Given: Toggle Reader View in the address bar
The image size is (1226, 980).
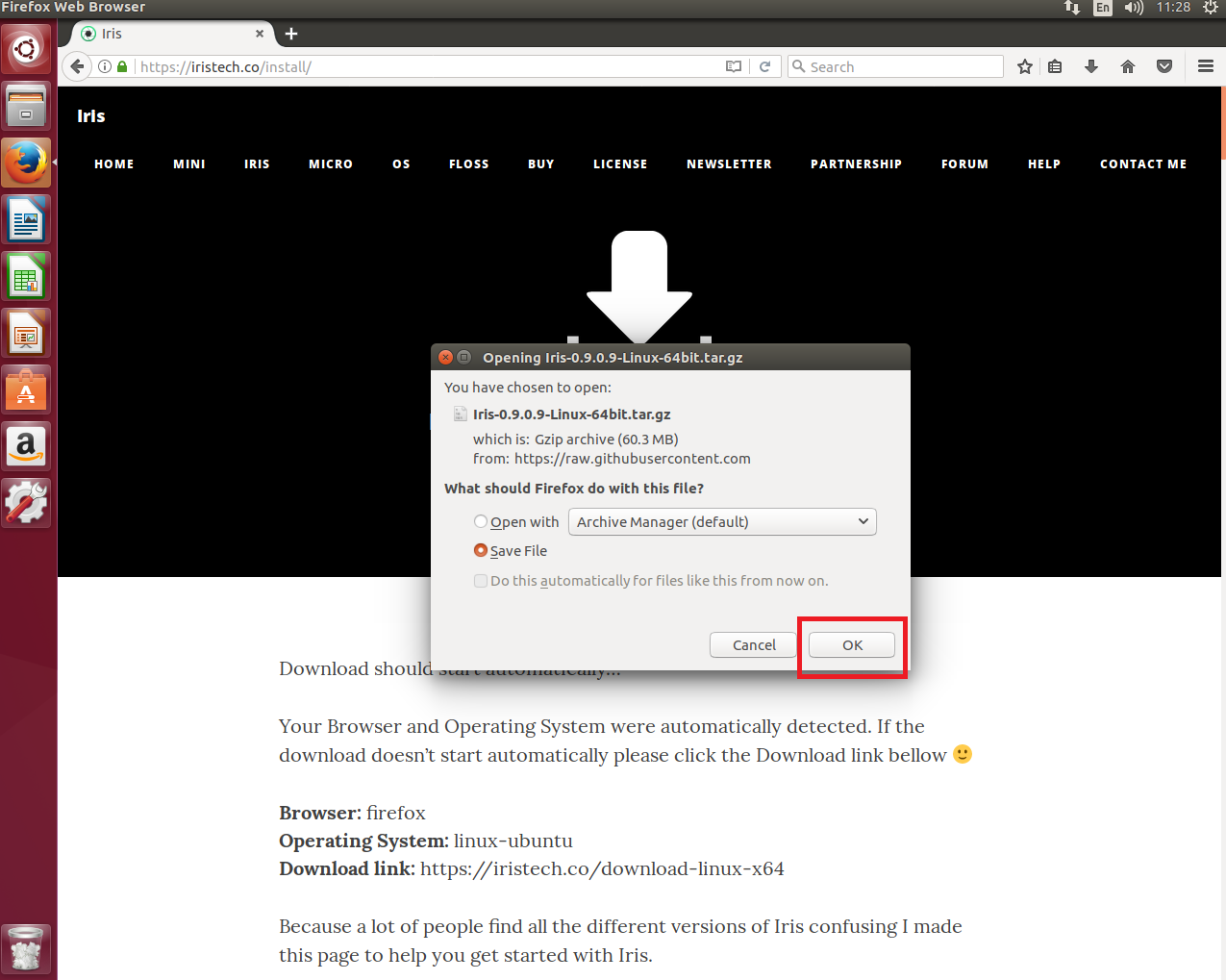Looking at the screenshot, I should (x=734, y=66).
